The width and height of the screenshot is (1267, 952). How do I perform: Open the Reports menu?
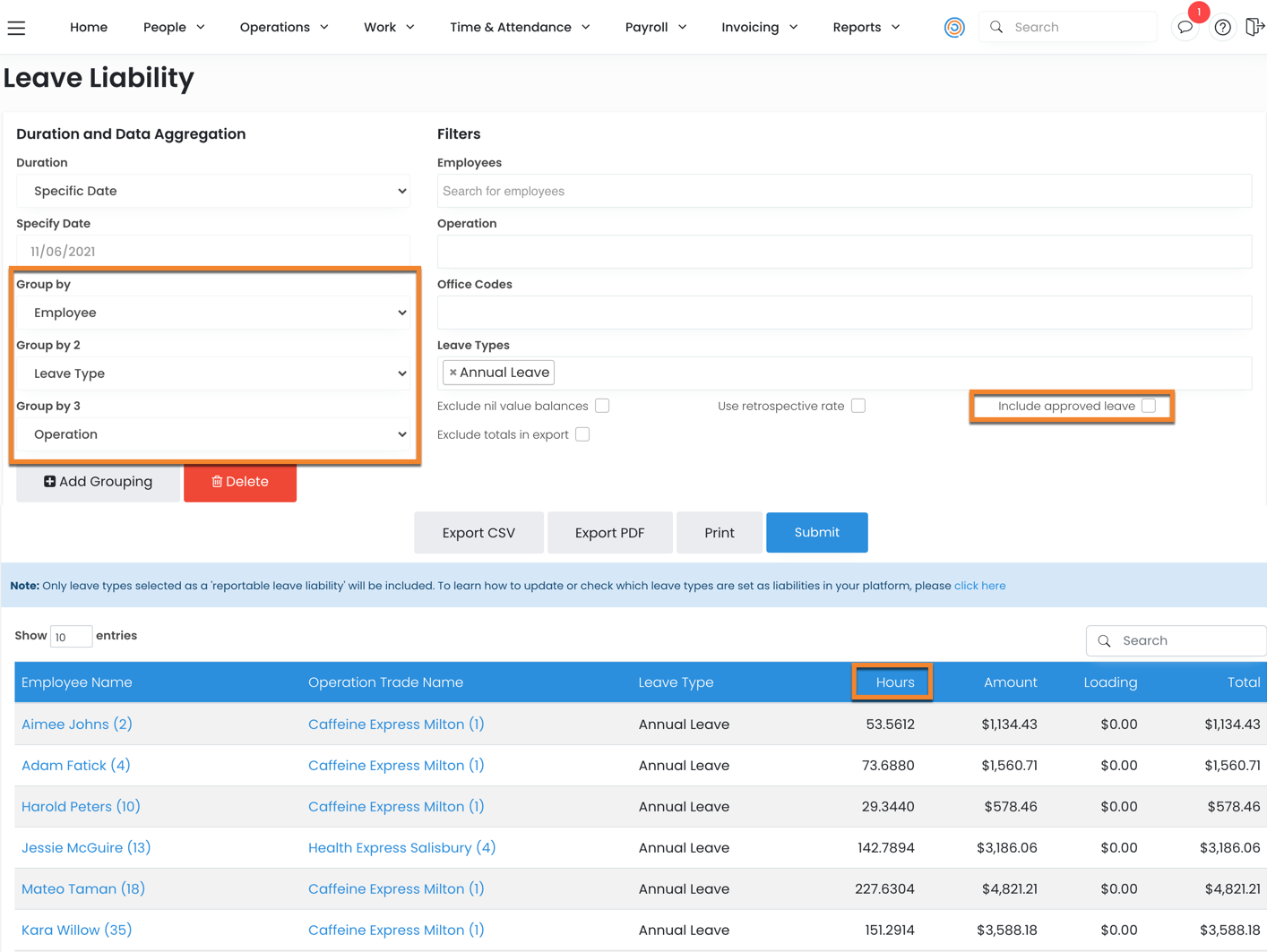click(x=866, y=28)
